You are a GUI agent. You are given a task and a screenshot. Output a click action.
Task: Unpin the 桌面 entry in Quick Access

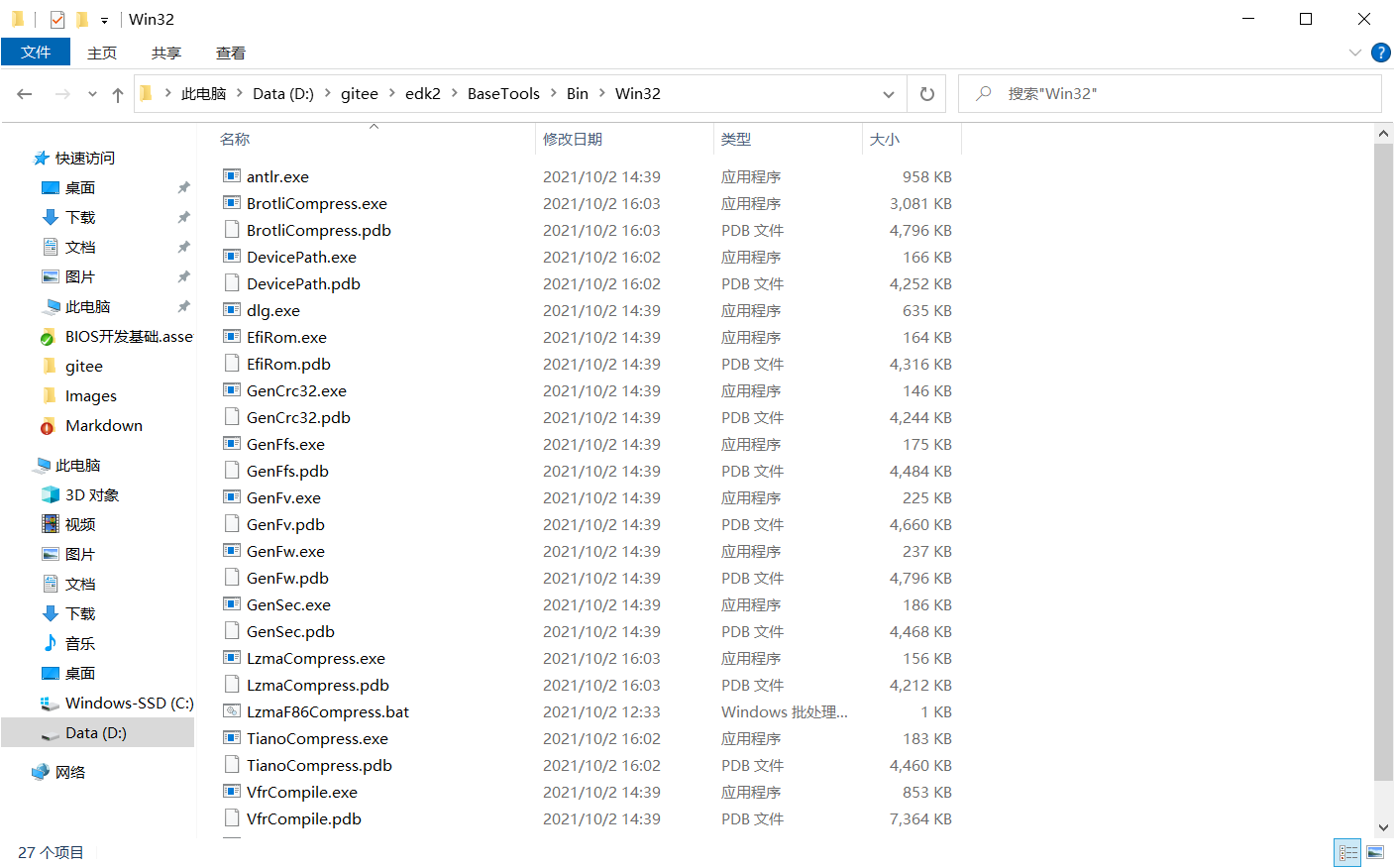point(182,187)
